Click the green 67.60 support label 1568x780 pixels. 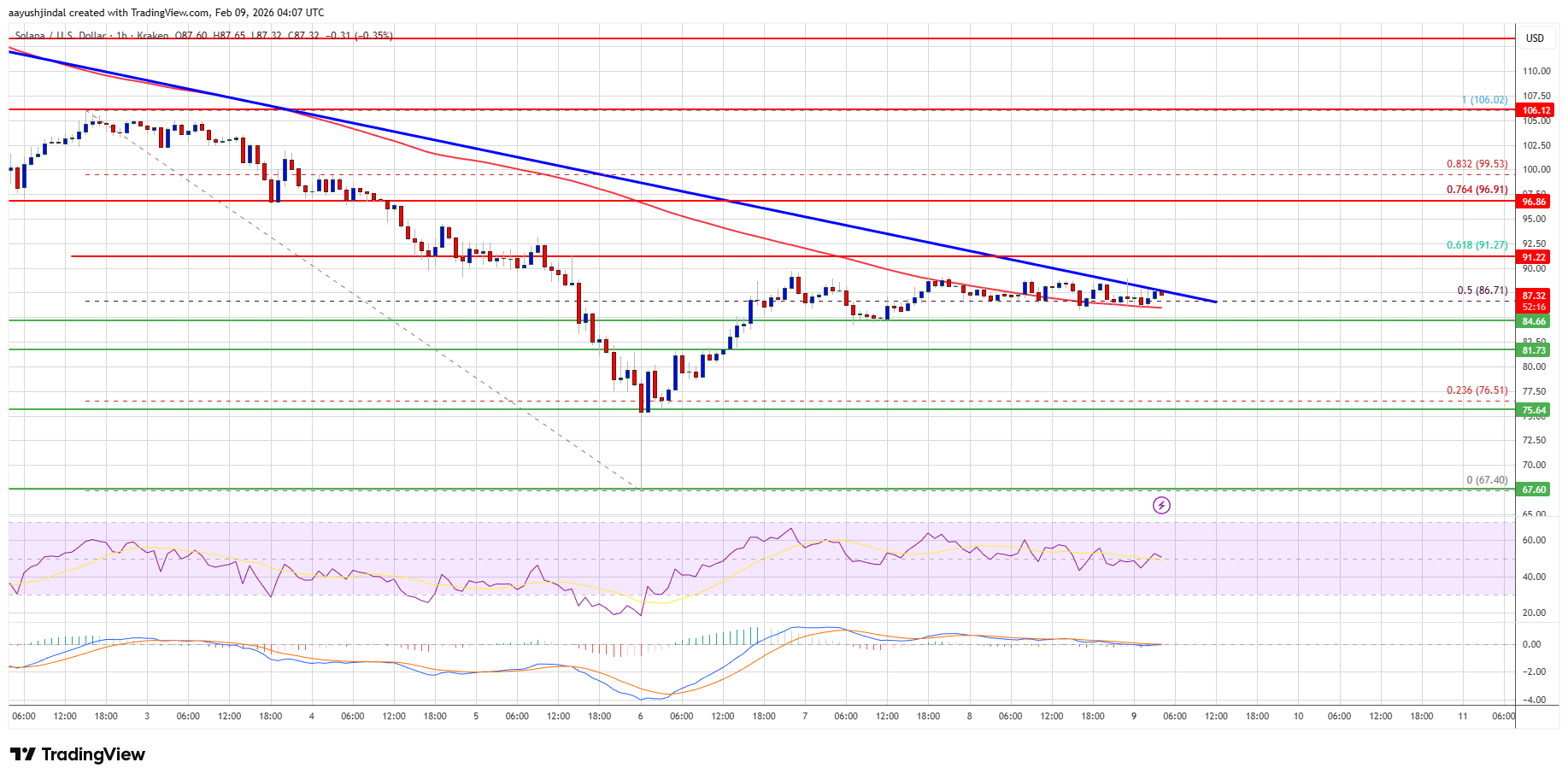click(1535, 490)
